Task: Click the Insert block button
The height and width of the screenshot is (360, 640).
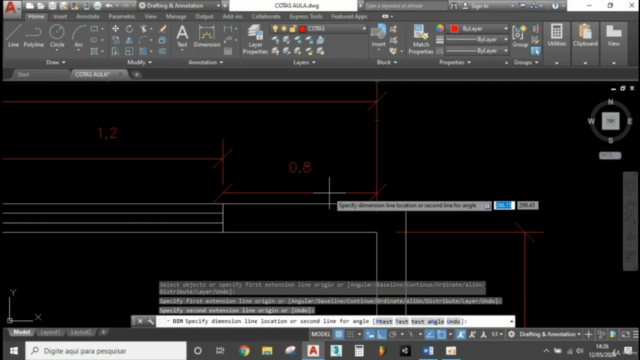Action: [x=378, y=36]
